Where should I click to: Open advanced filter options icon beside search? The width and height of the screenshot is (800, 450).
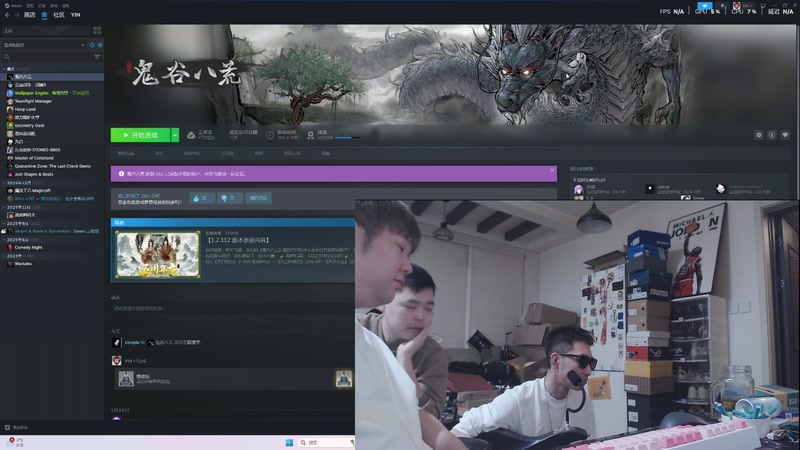[97, 57]
